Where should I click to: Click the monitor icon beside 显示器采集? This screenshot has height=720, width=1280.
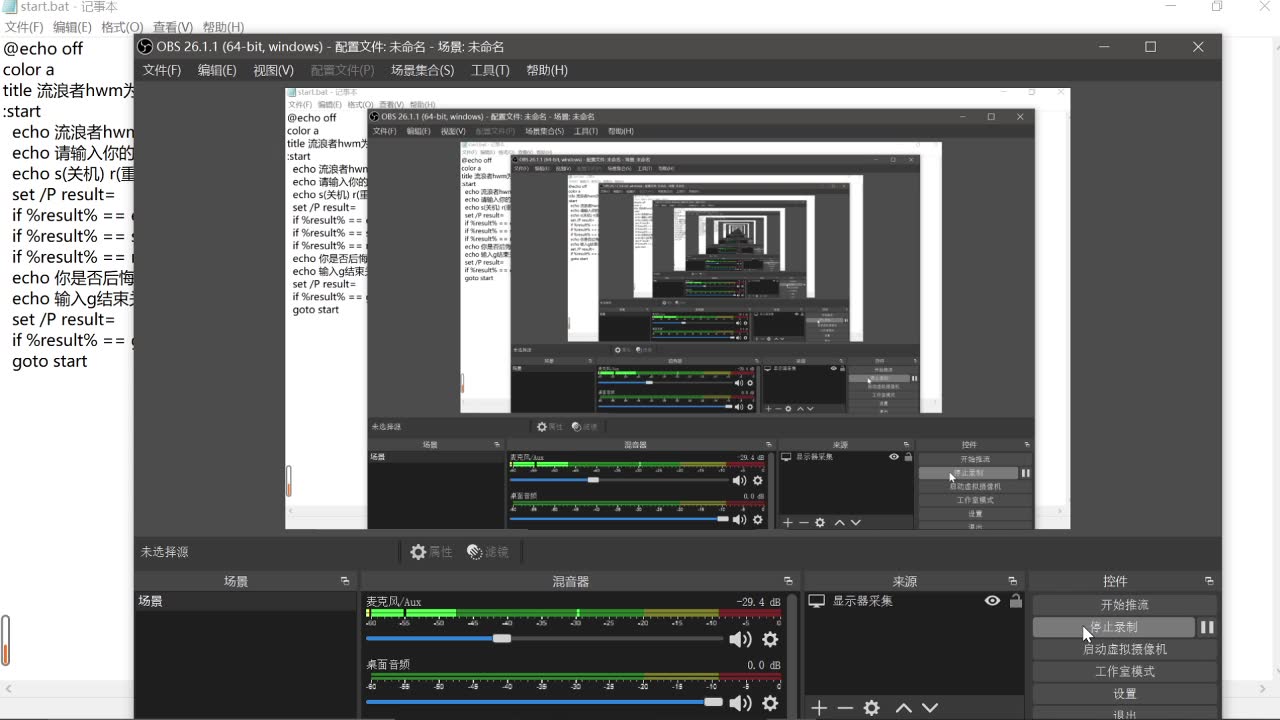point(817,601)
